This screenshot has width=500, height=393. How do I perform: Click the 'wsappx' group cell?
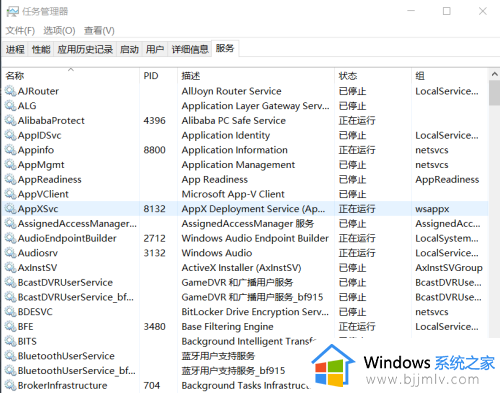tap(432, 209)
